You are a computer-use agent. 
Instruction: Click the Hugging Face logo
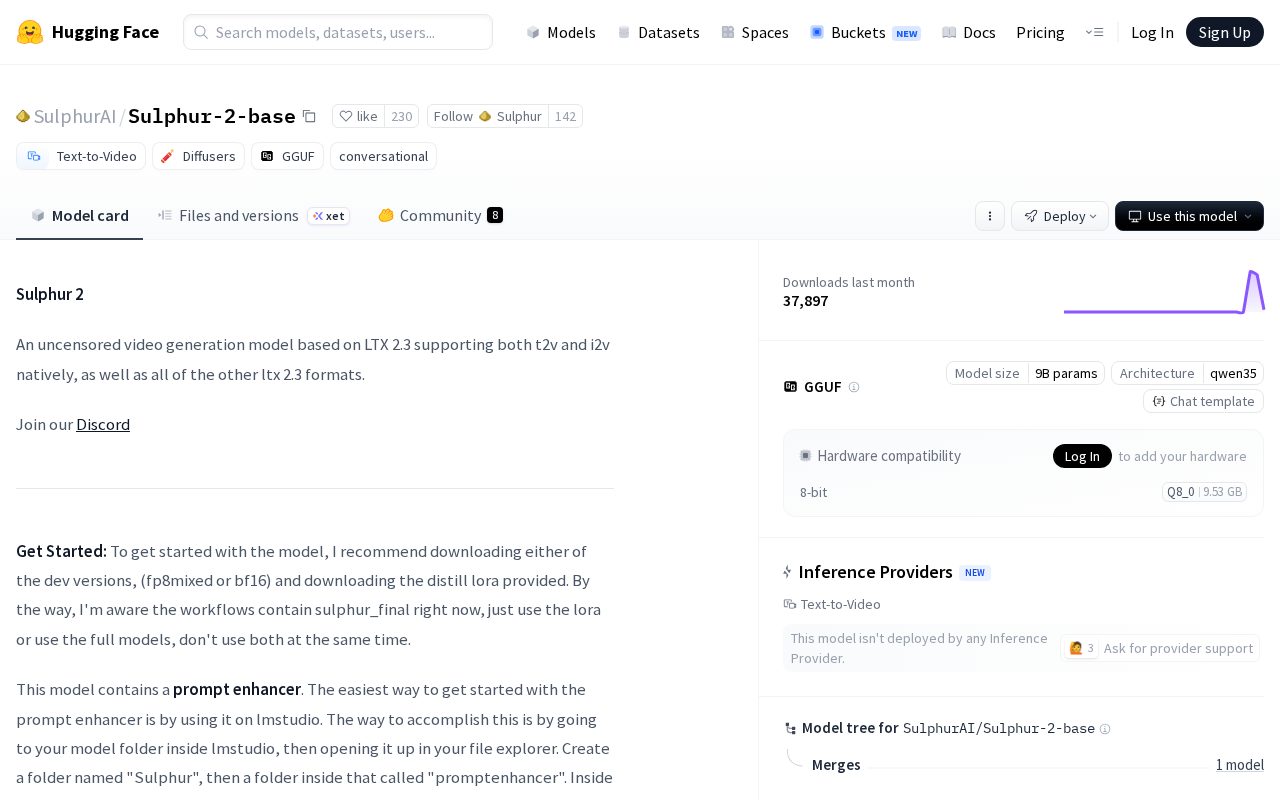(x=88, y=32)
